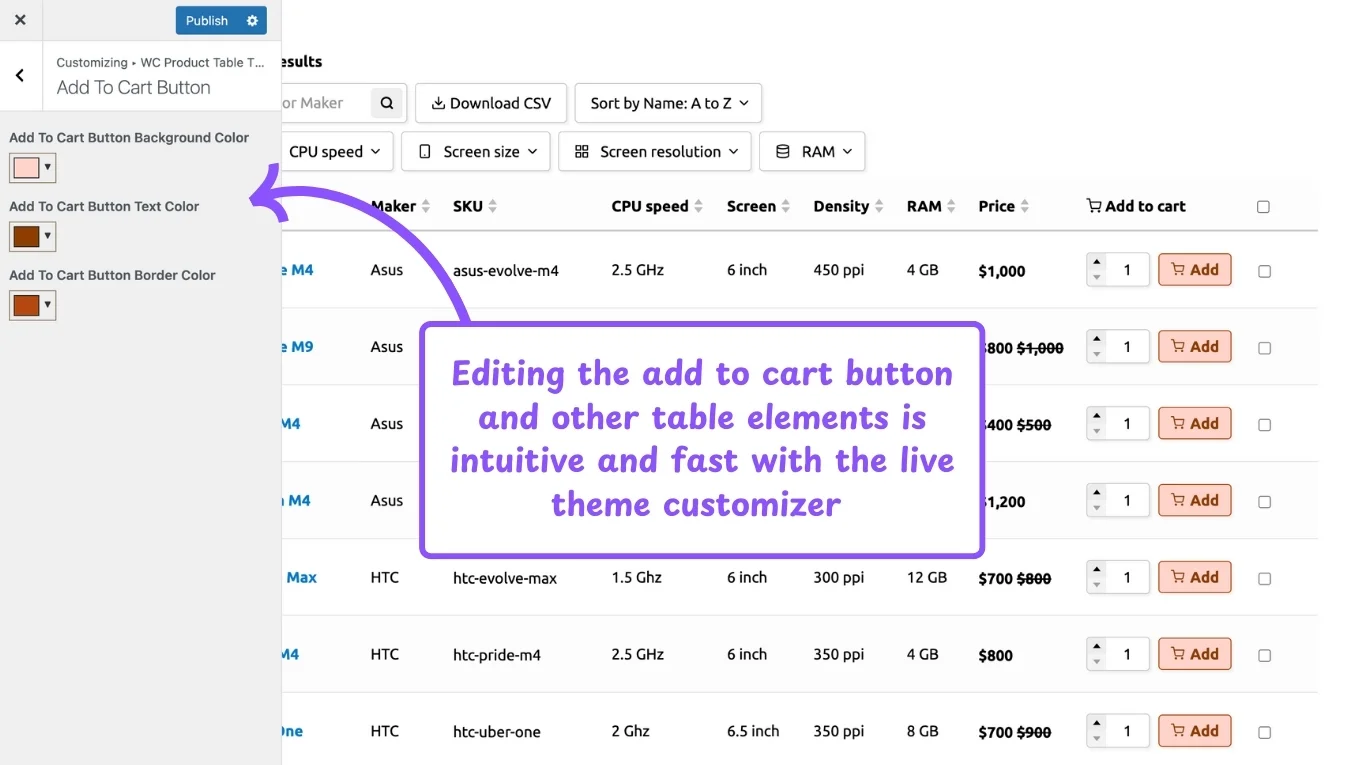The image size is (1350, 765).
Task: Click the 2 Ghz CPU speed cell
Action: [x=631, y=731]
